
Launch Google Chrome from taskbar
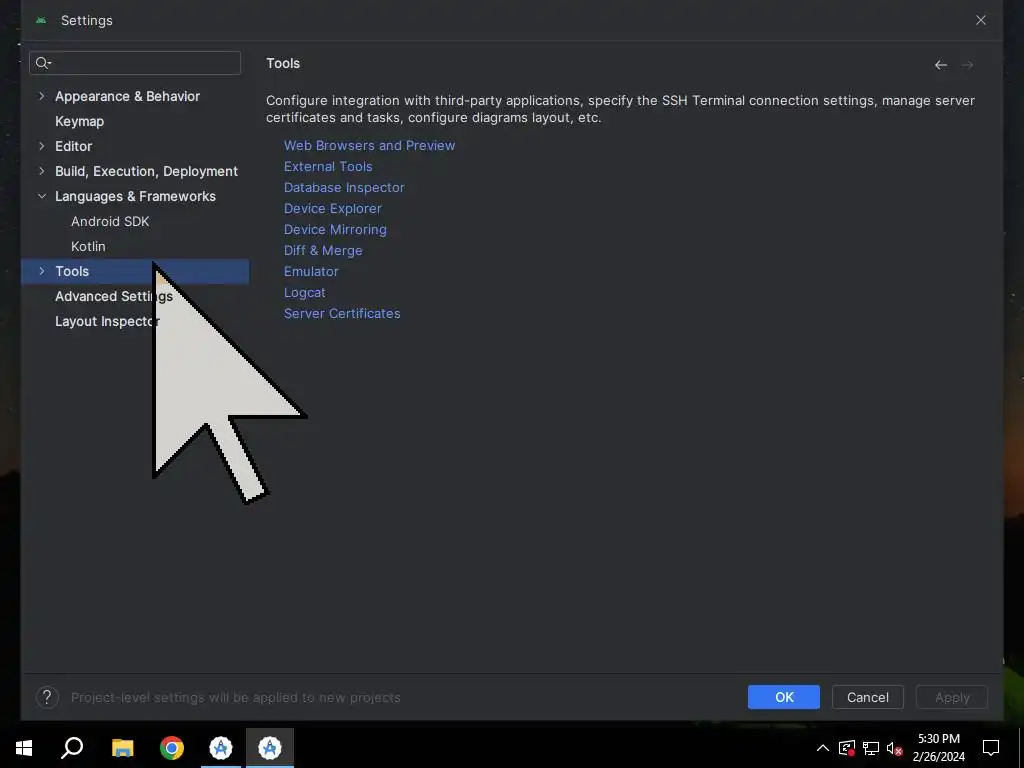[x=172, y=748]
